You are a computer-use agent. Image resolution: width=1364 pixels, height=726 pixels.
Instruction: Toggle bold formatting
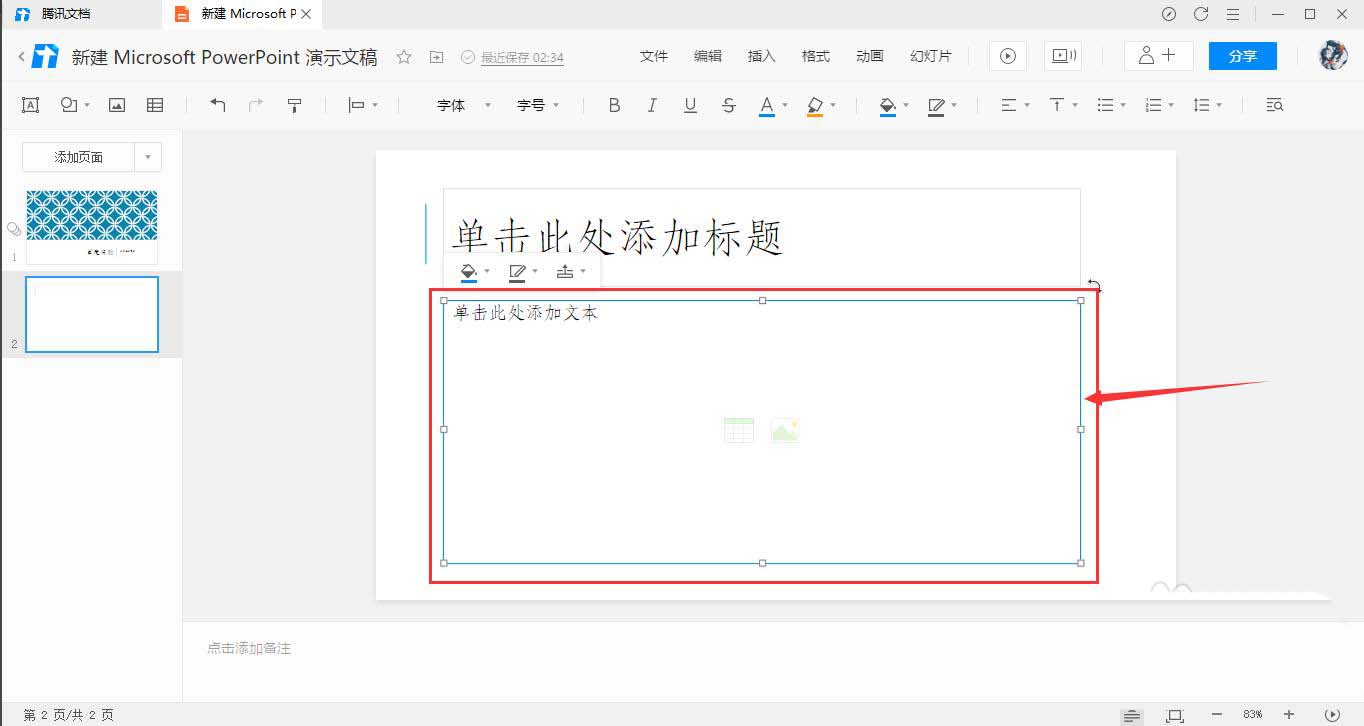614,105
